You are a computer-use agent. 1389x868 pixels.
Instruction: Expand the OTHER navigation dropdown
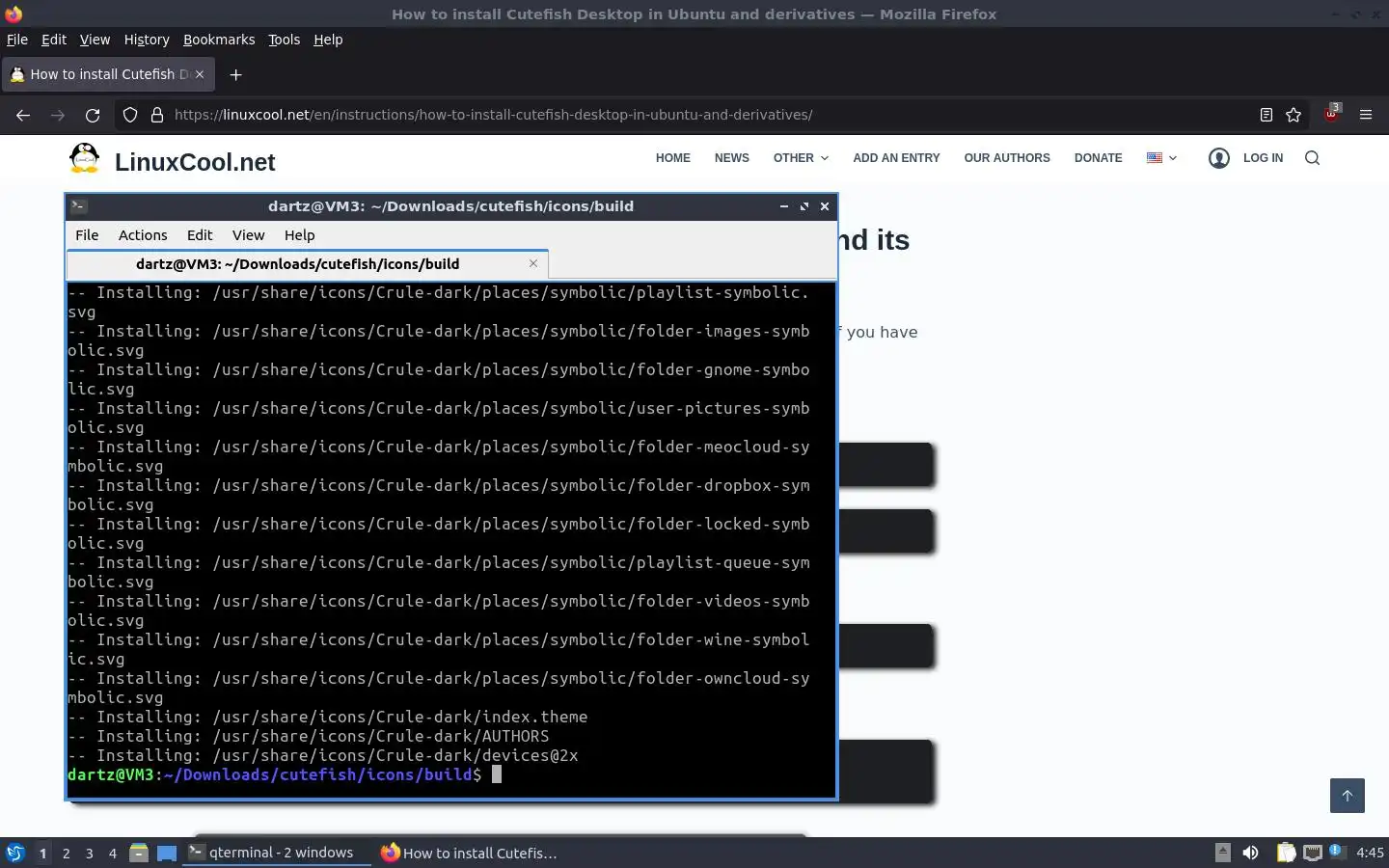tap(801, 158)
